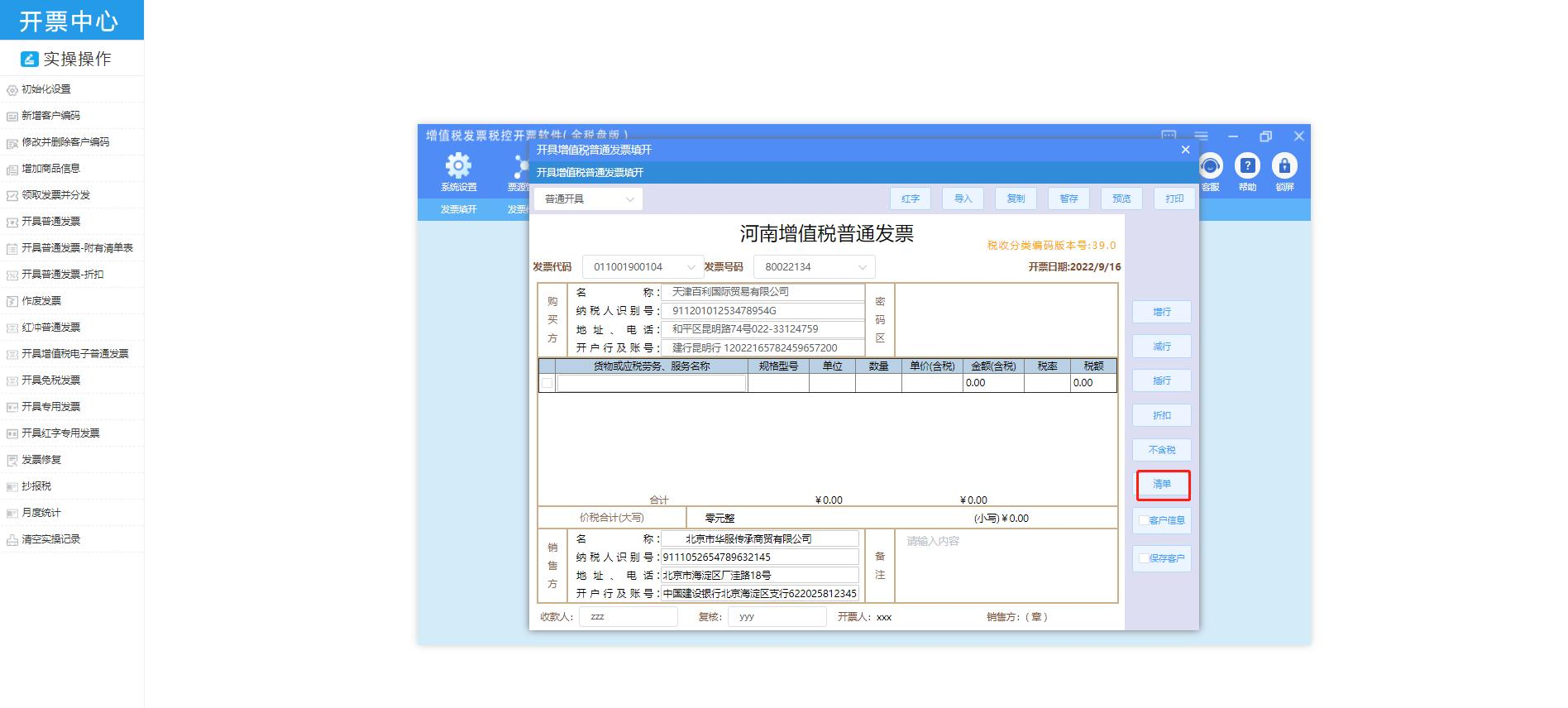Image resolution: width=1568 pixels, height=708 pixels.
Task: Open the 发票代码 dropdown
Action: point(643,267)
